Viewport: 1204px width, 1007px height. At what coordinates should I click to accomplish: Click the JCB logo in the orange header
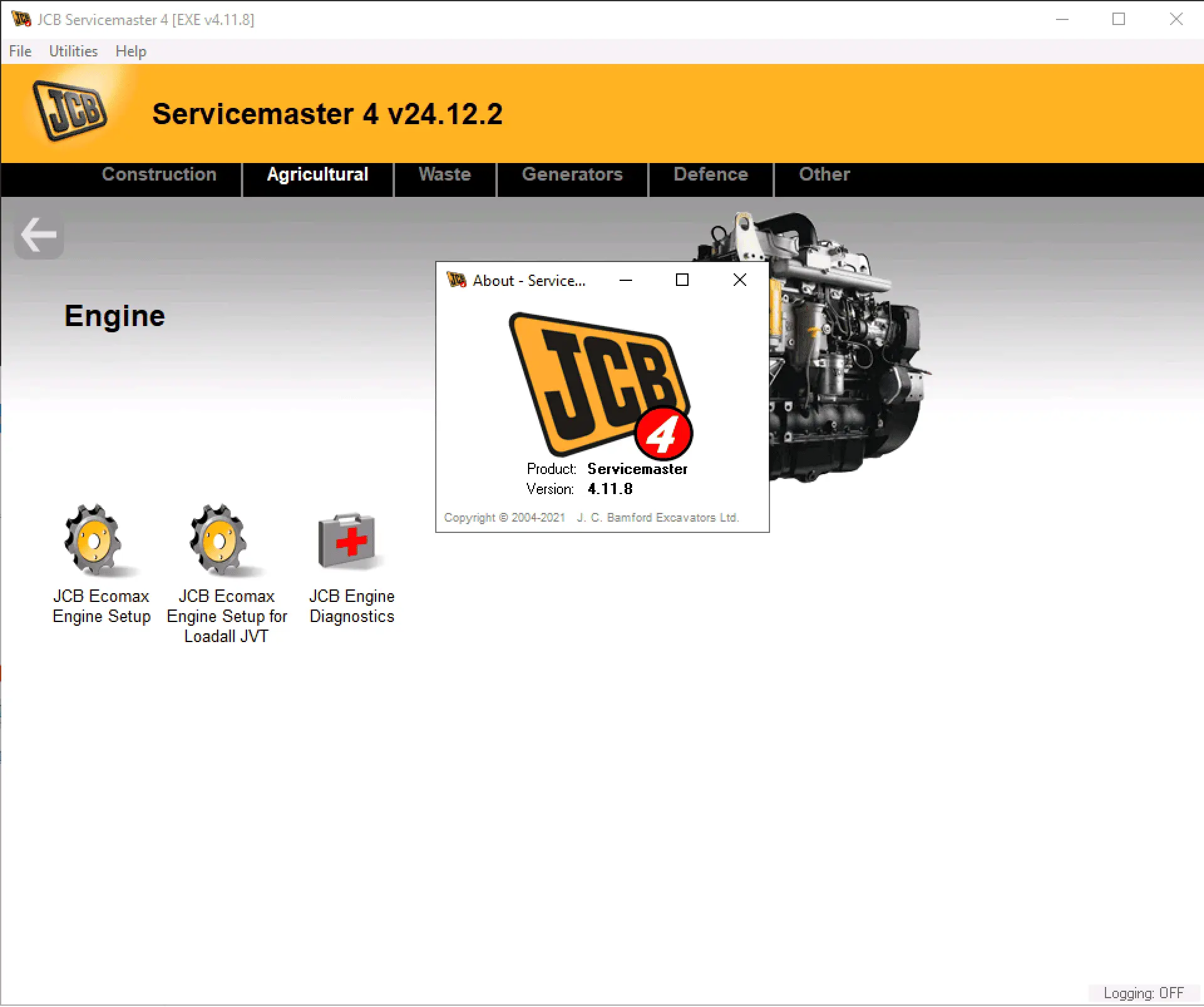[69, 111]
